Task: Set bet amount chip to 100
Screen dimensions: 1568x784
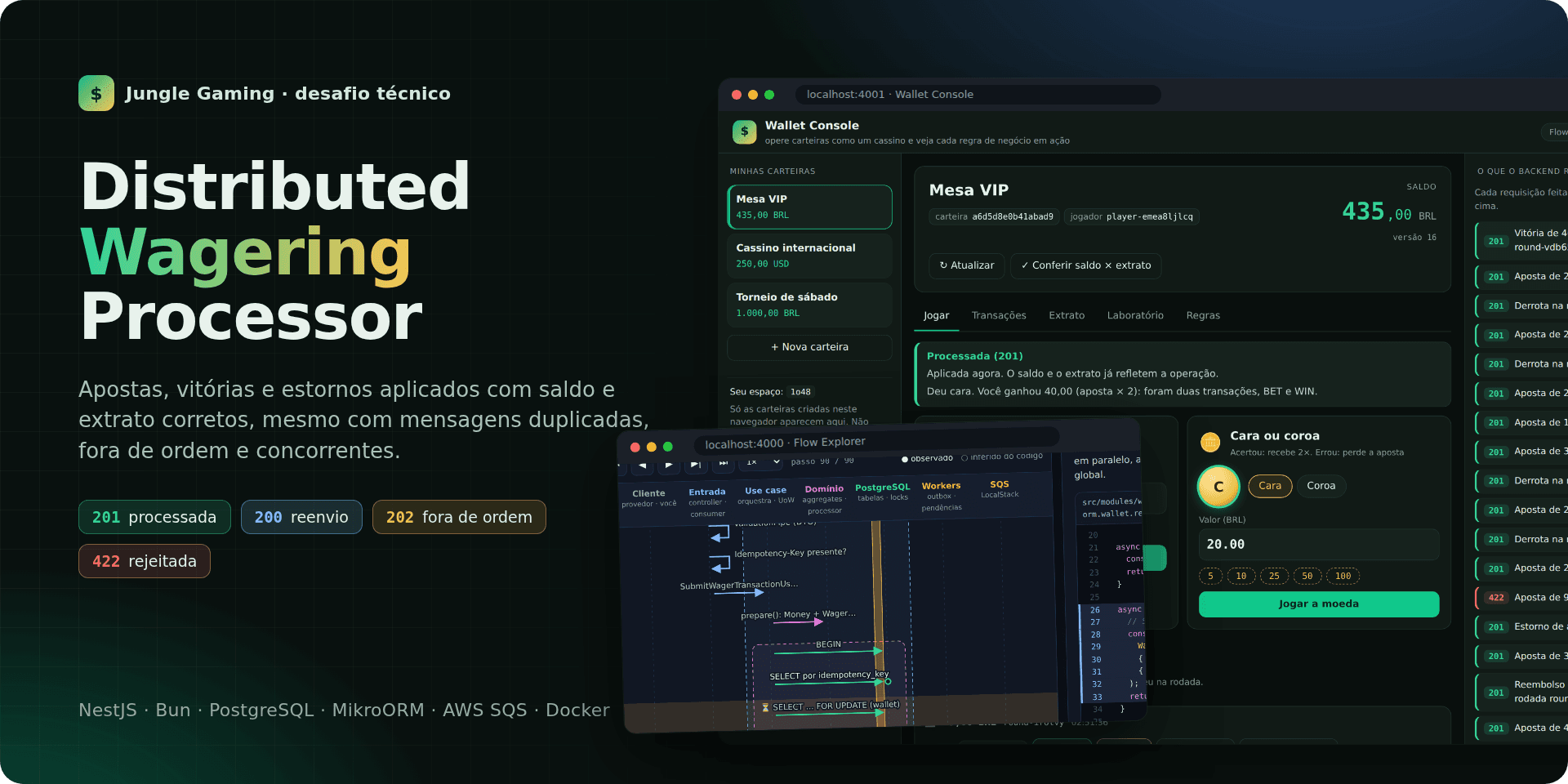Action: point(1343,576)
